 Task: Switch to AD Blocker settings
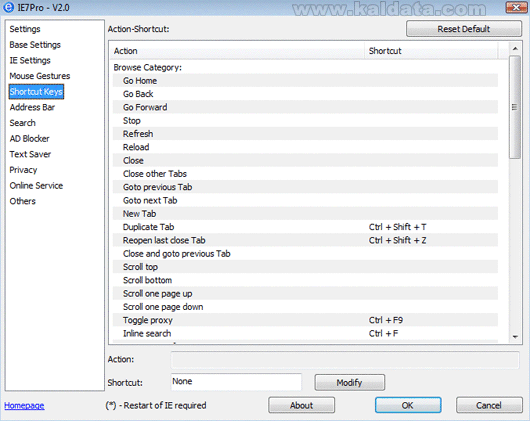[x=29, y=139]
